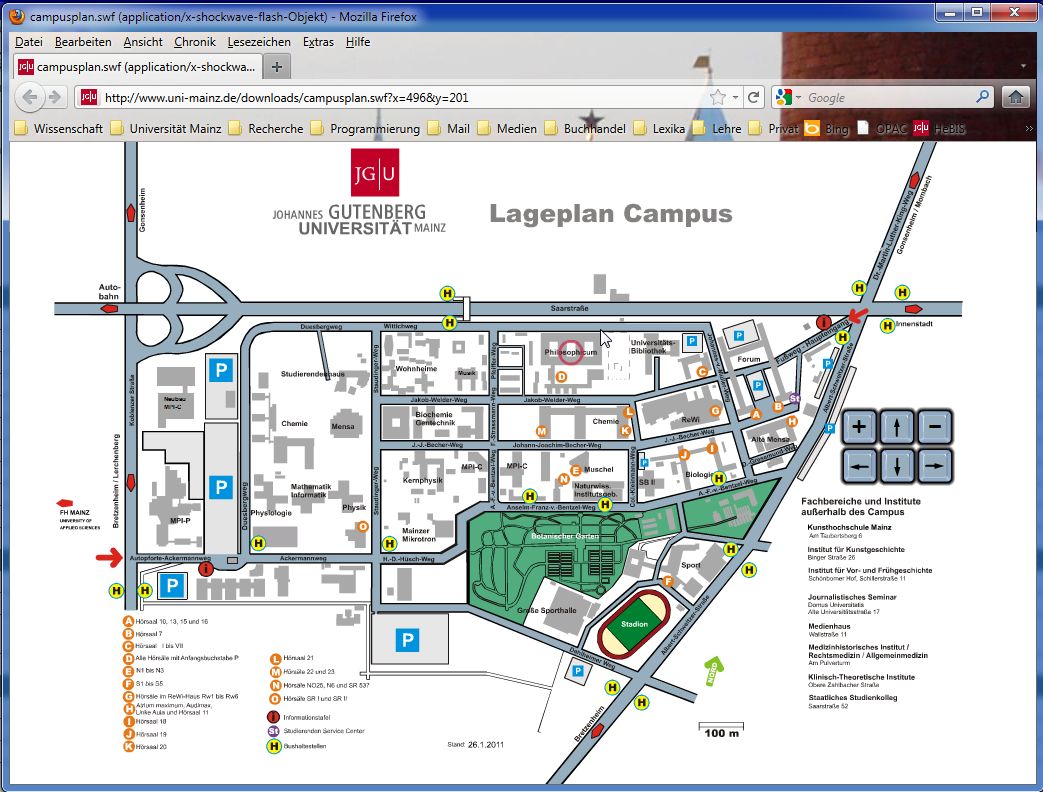
Task: Open a new tab with the plus button
Action: click(x=277, y=66)
